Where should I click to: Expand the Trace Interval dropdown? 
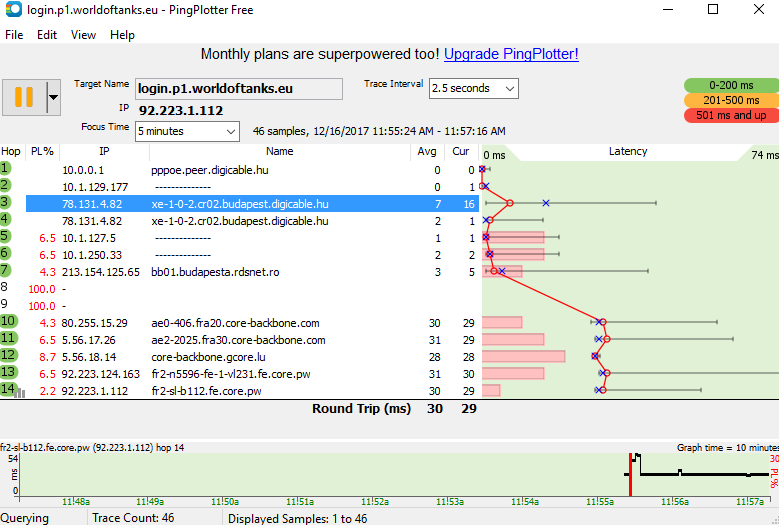click(508, 88)
